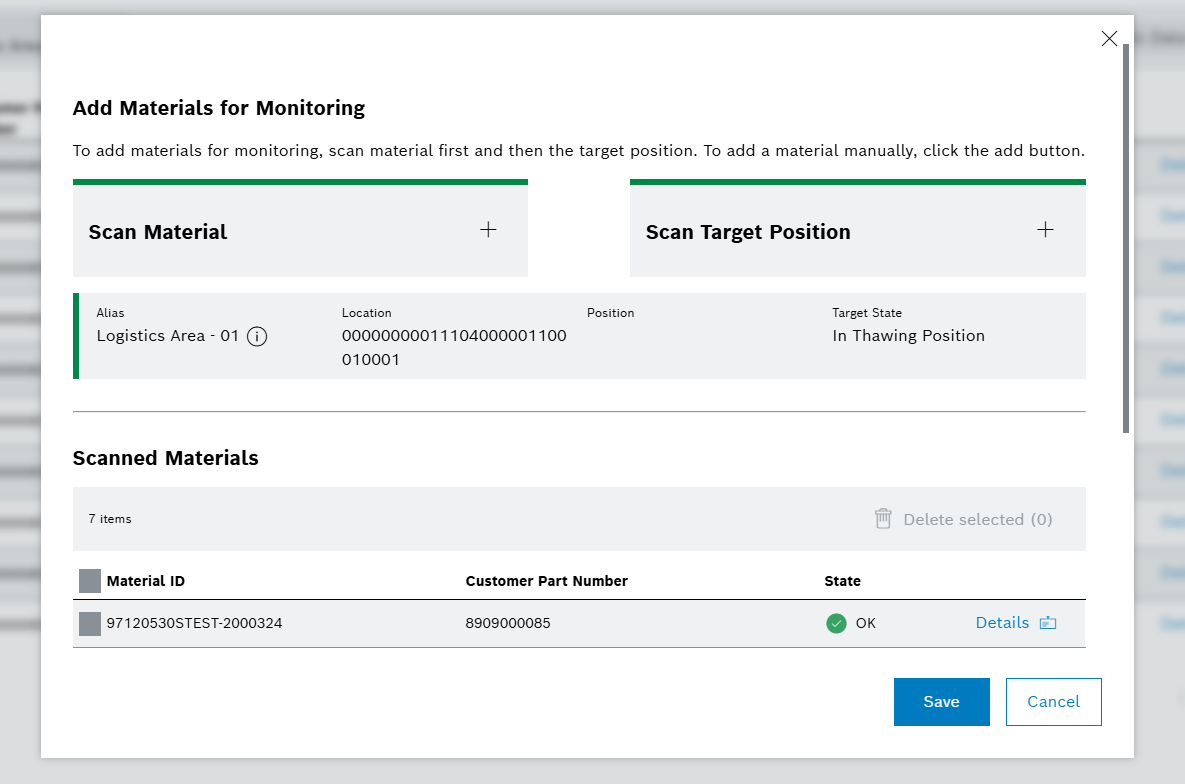The height and width of the screenshot is (784, 1185).
Task: Click the State column header
Action: [x=843, y=581]
